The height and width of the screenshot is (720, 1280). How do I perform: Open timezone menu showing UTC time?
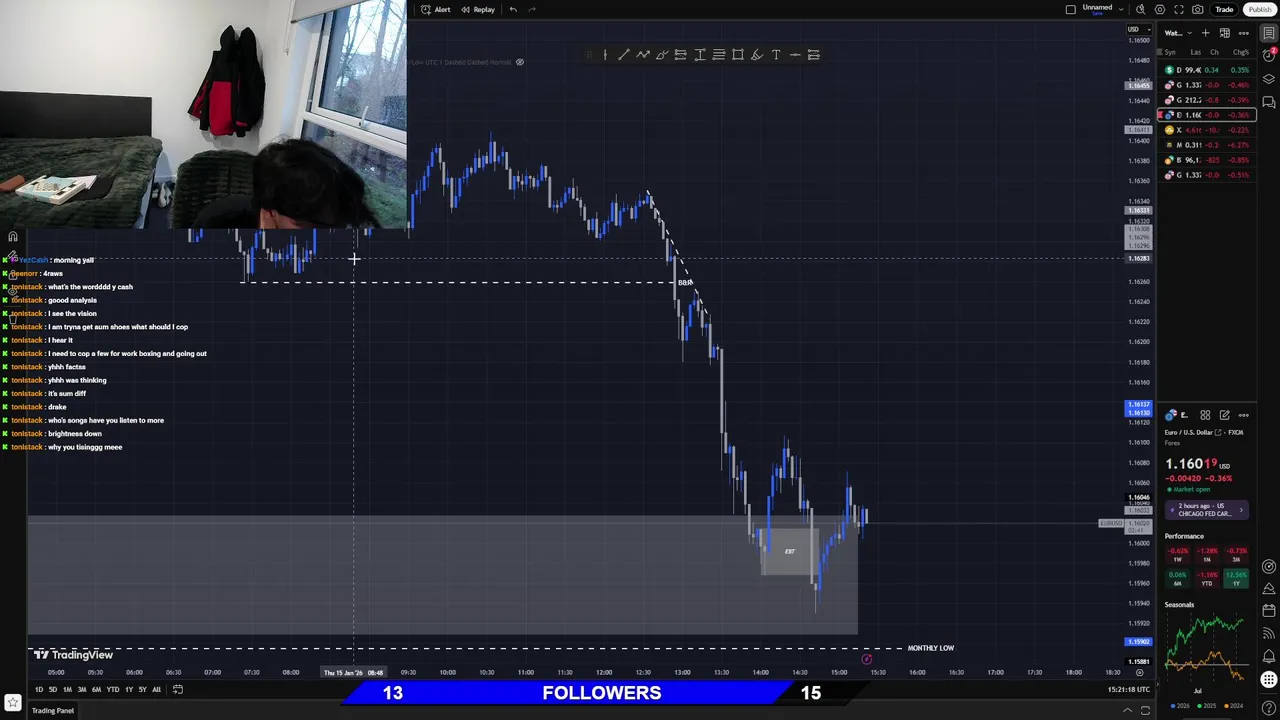pos(1128,690)
